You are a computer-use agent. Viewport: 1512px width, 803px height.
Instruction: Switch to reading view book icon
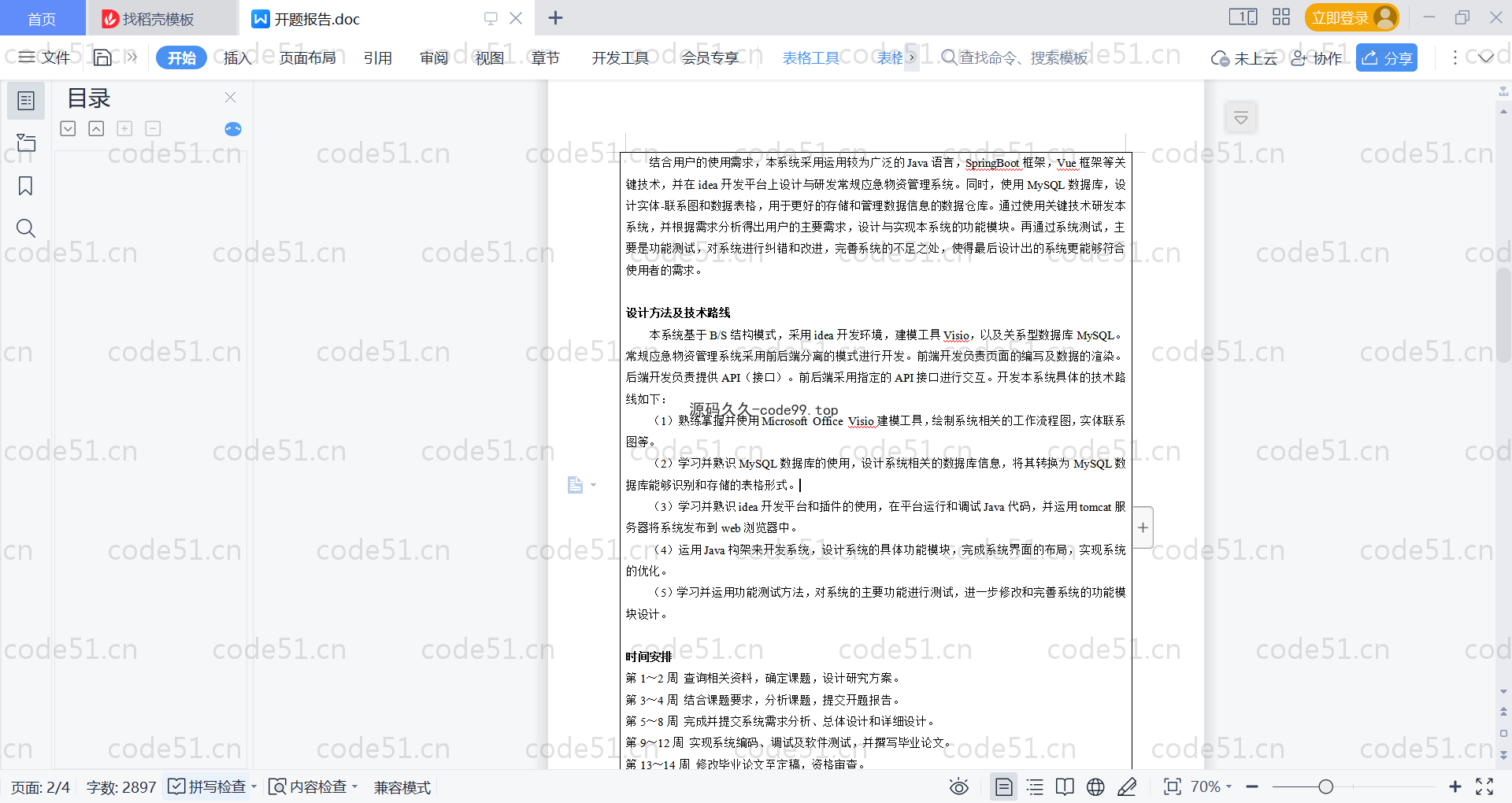point(1065,786)
